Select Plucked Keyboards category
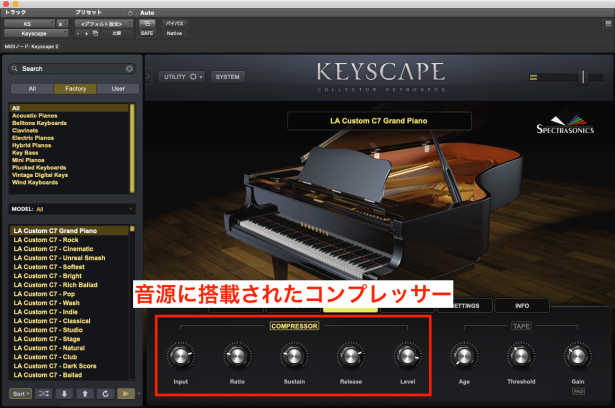 pyautogui.click(x=39, y=168)
